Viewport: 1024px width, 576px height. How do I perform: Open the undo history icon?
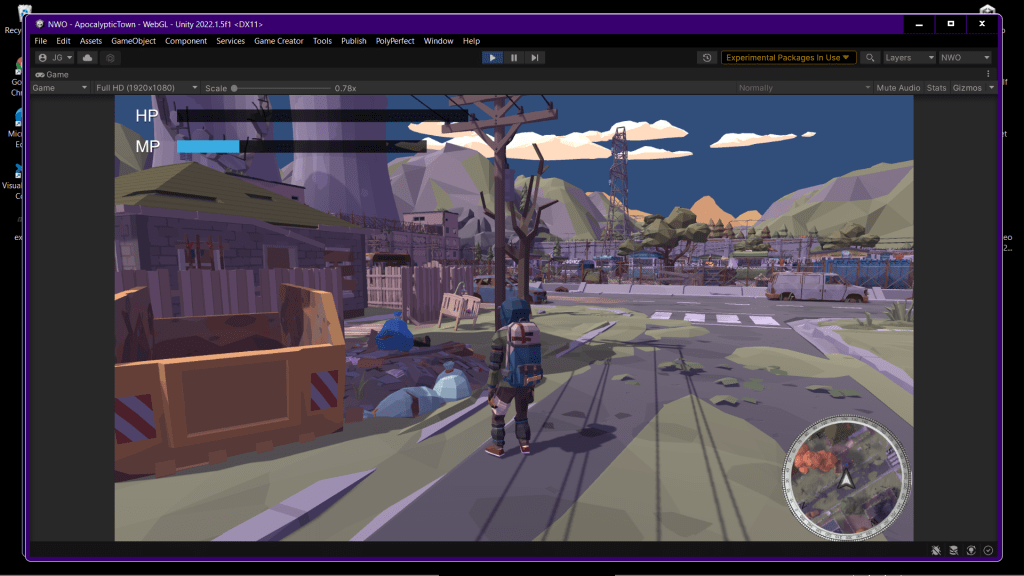(x=708, y=58)
